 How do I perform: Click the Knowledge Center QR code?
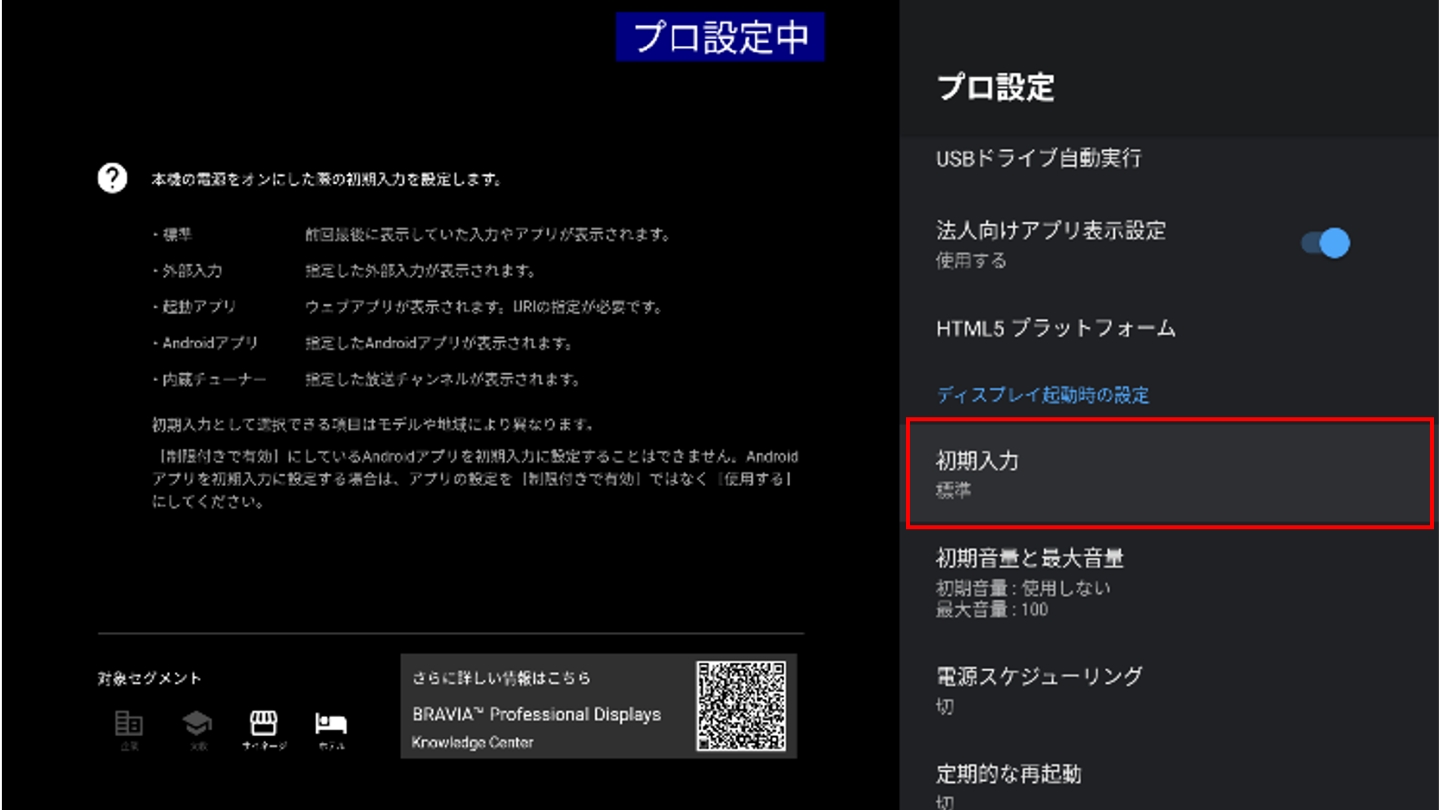pos(741,706)
